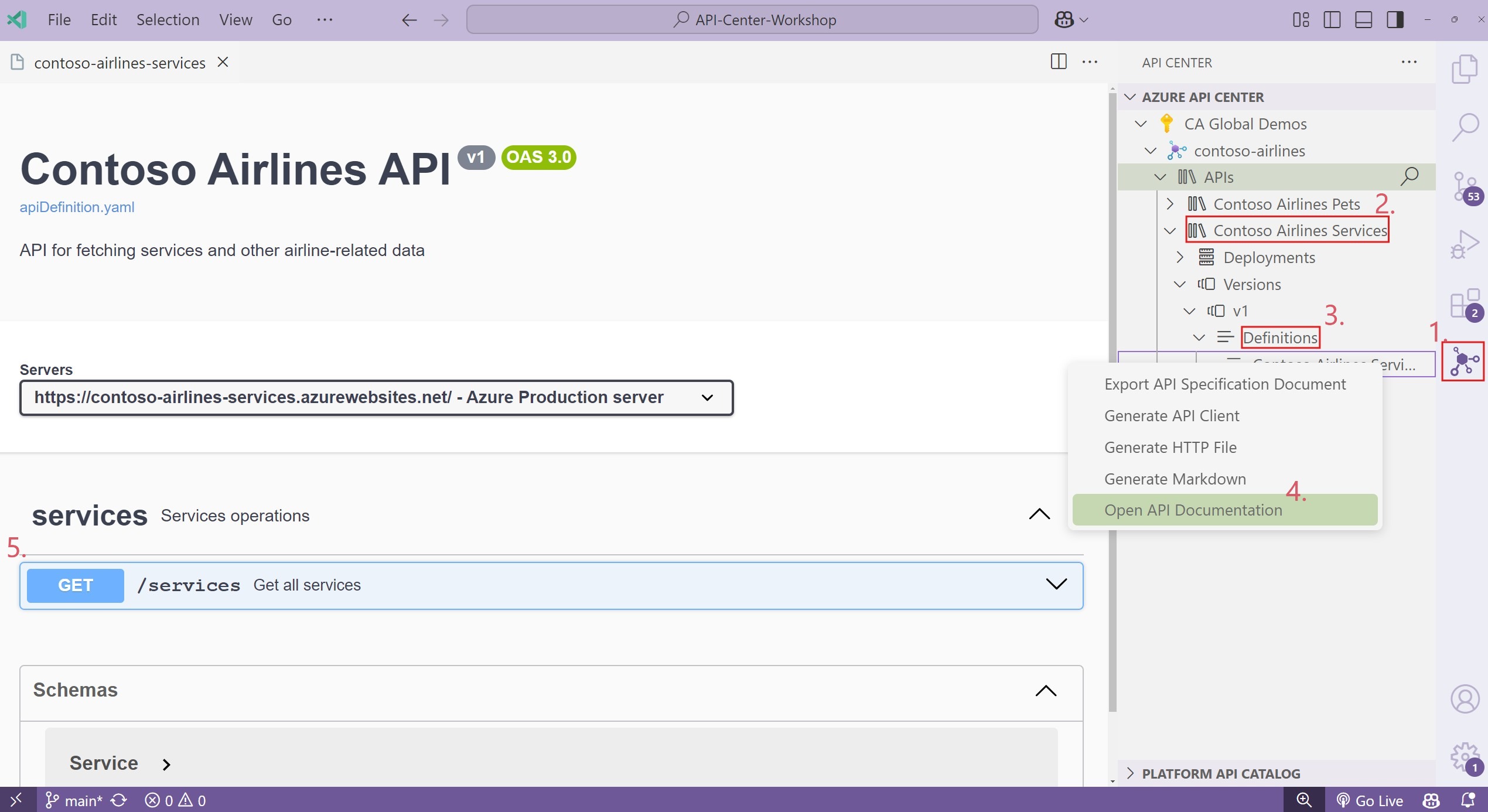This screenshot has width=1488, height=812.
Task: Click the apiDefinition.yaml link
Action: coord(77,207)
